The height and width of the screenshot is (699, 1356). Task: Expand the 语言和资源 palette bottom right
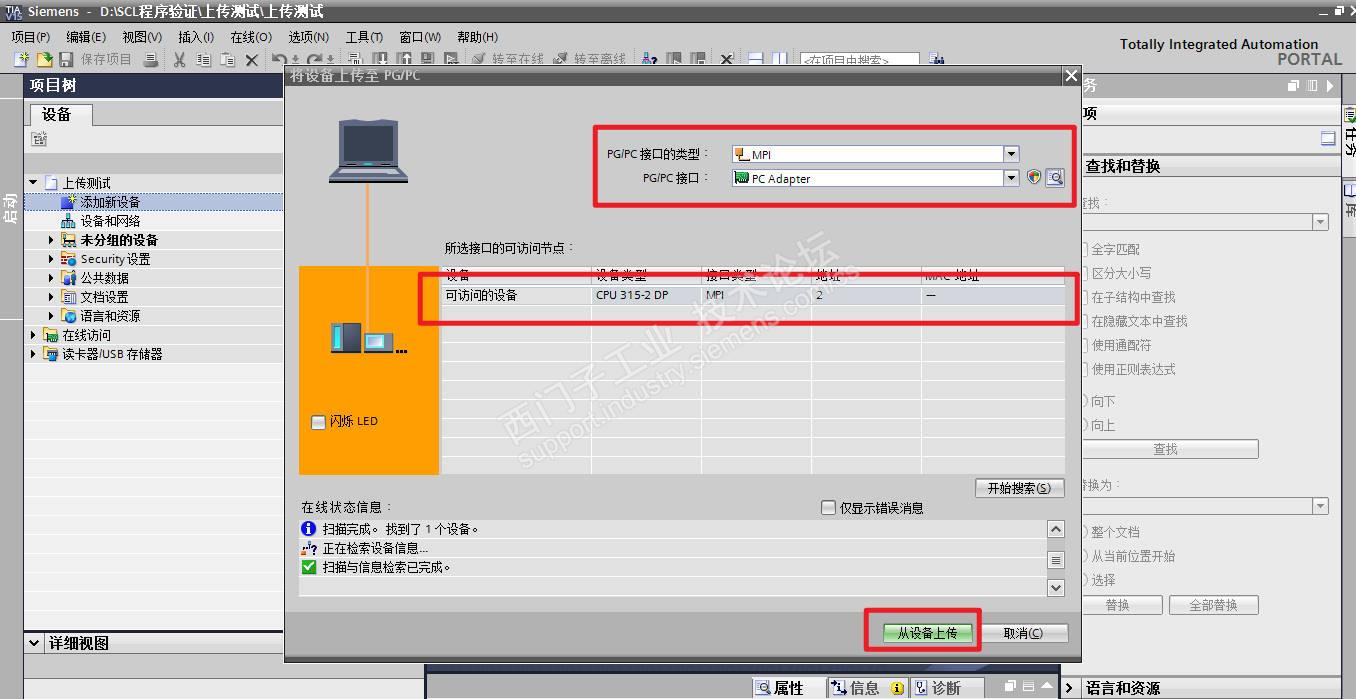1069,688
